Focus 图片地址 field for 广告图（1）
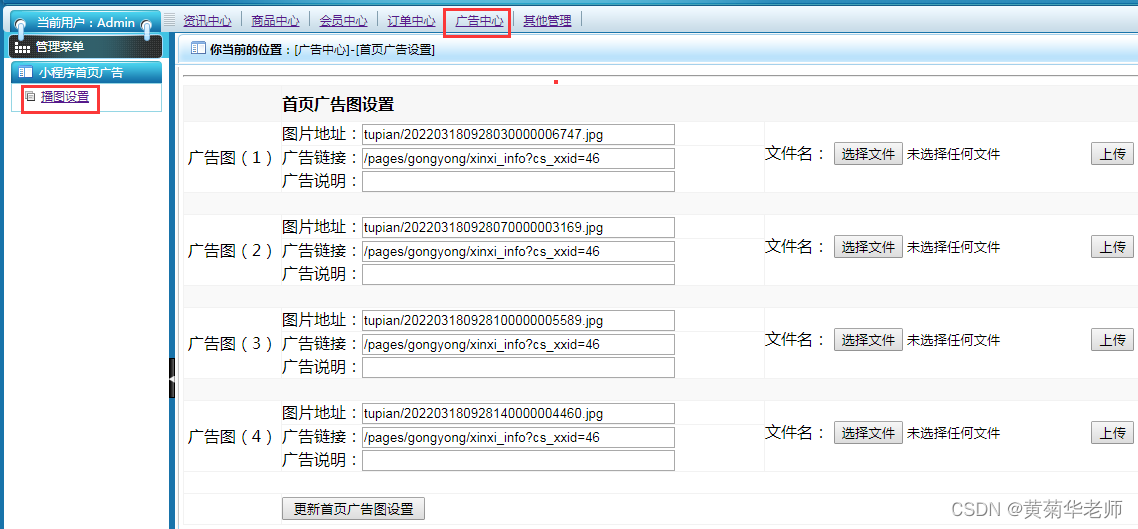 (518, 134)
